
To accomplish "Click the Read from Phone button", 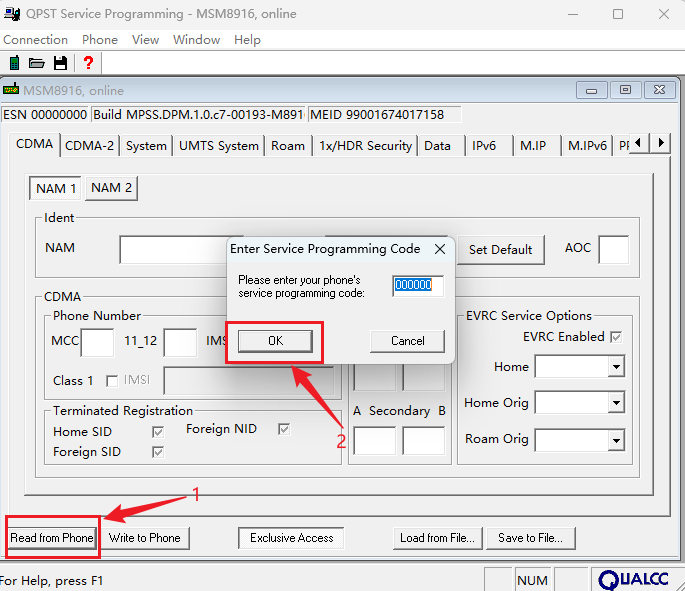I will coord(52,538).
